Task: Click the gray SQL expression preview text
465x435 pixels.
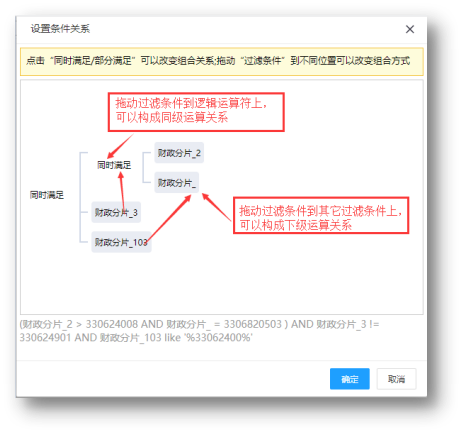Action: pos(199,331)
